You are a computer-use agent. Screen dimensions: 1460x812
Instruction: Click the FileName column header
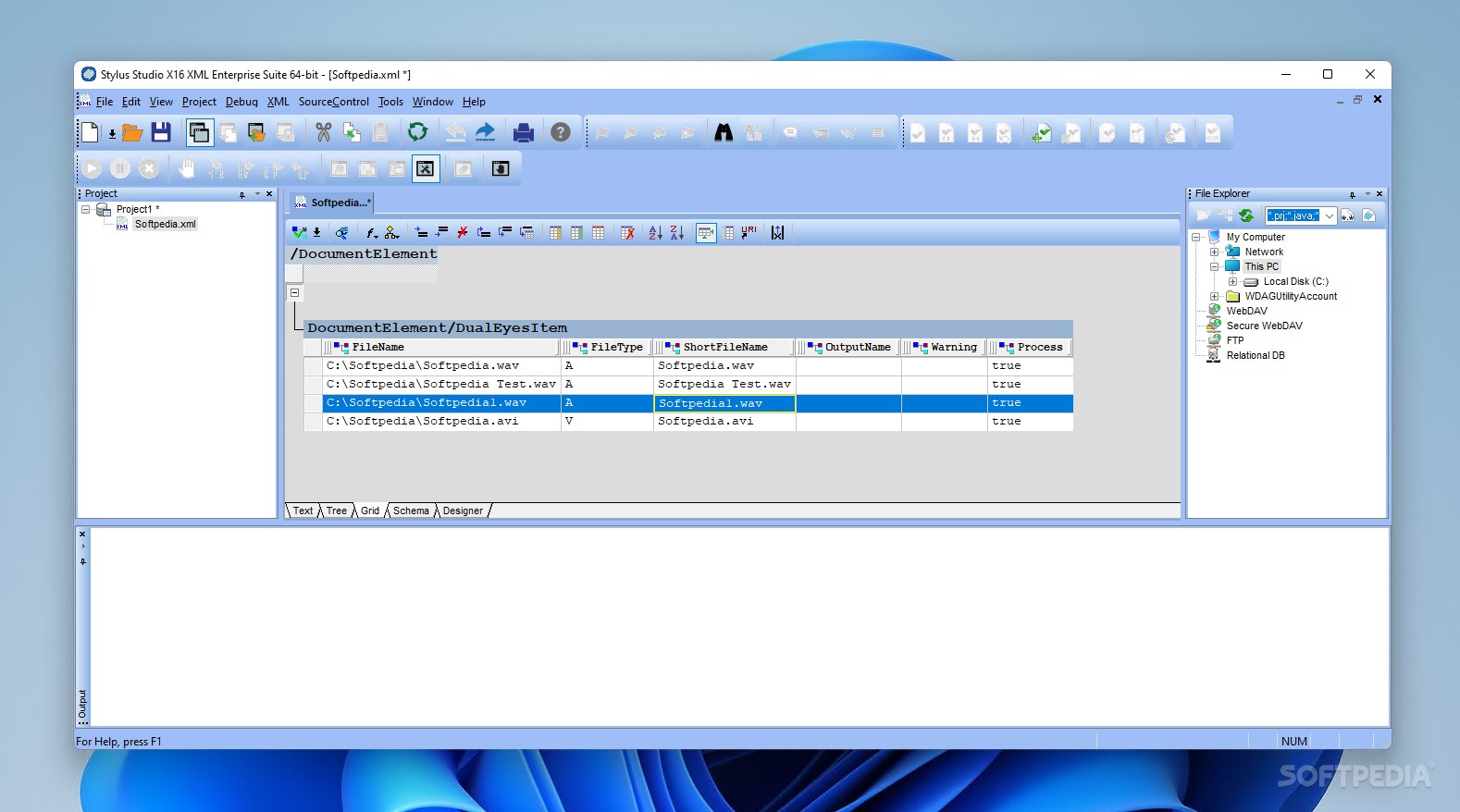[441, 347]
